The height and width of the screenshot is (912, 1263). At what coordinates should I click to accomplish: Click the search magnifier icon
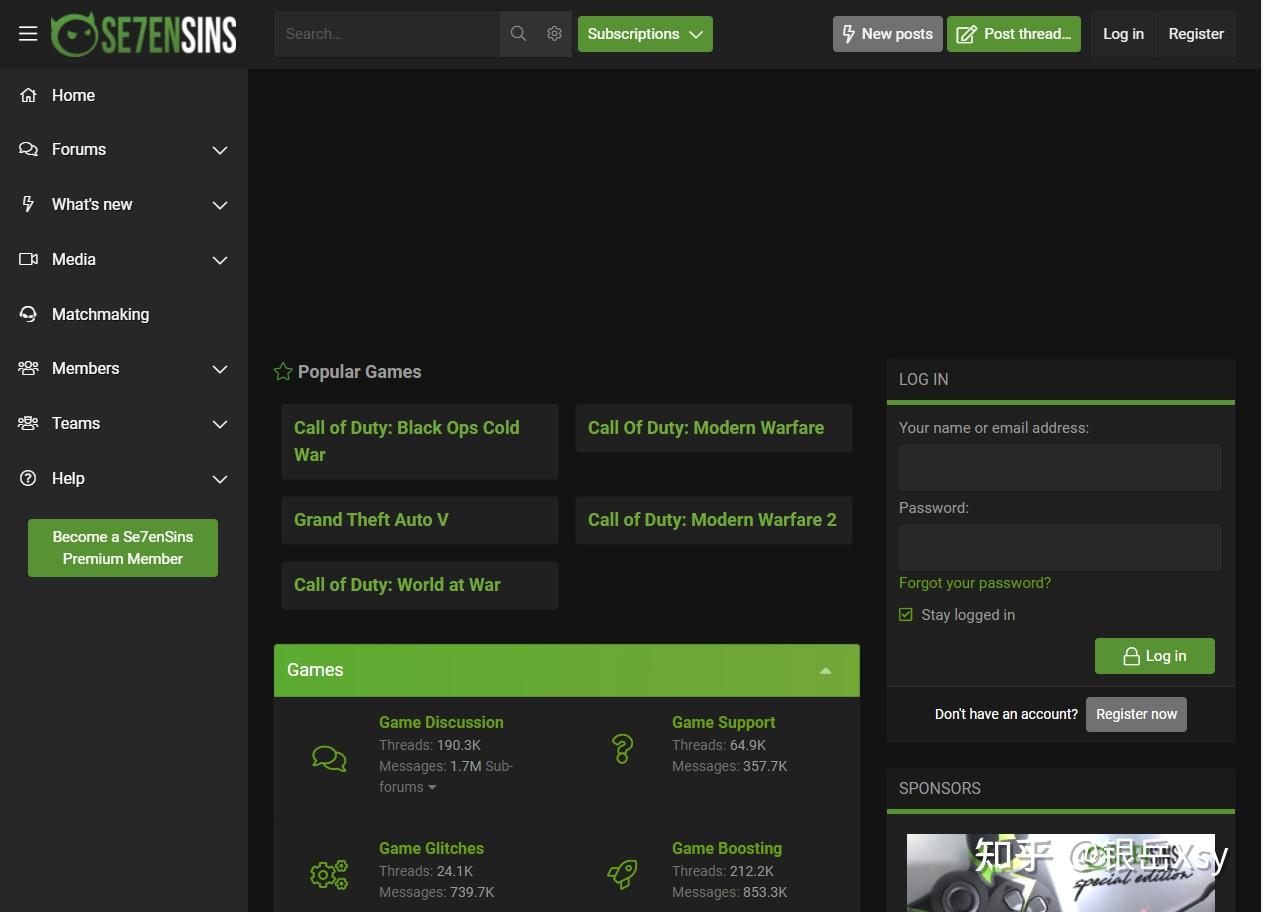coord(518,34)
